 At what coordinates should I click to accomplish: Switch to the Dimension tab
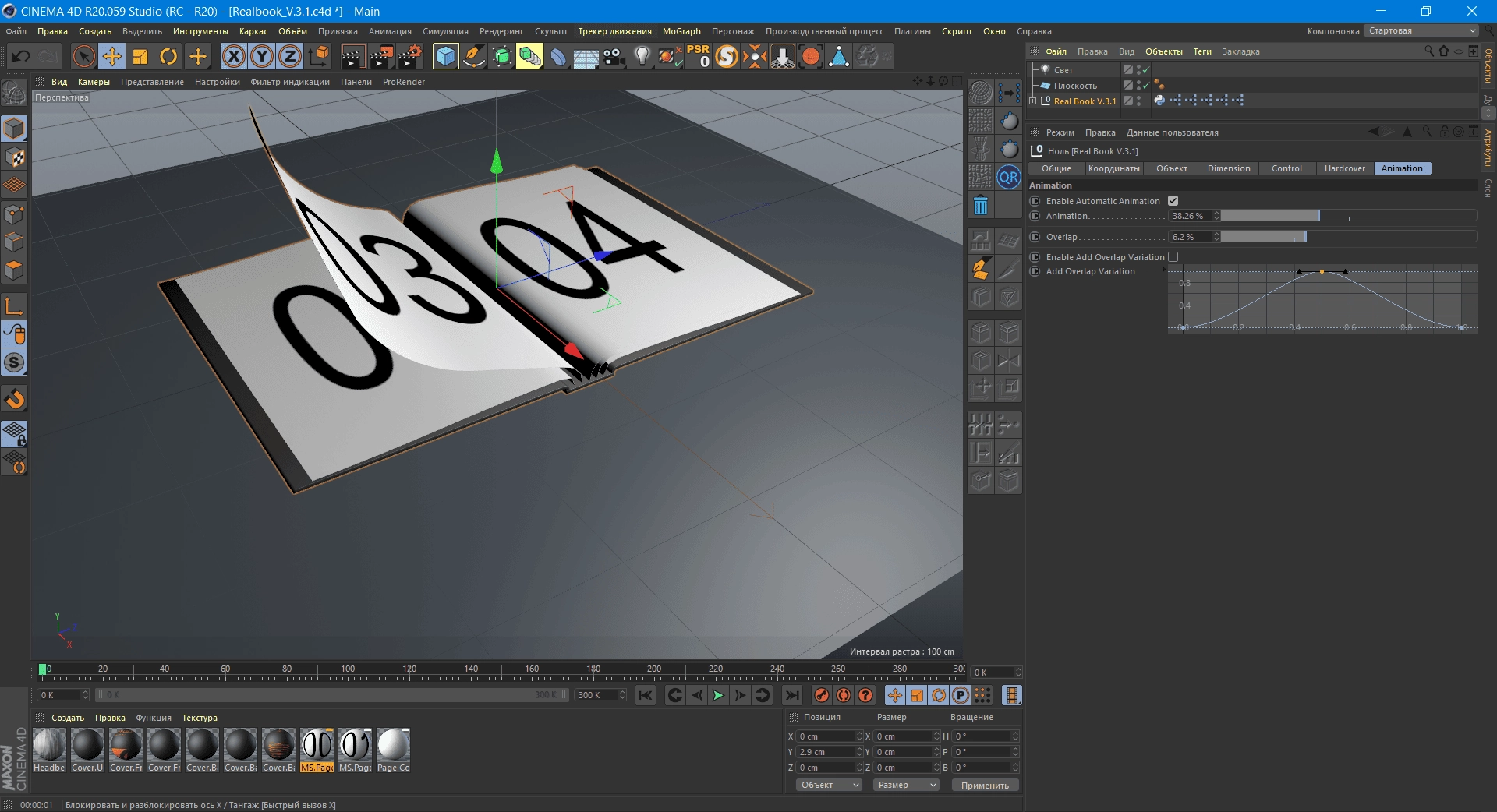coord(1229,168)
